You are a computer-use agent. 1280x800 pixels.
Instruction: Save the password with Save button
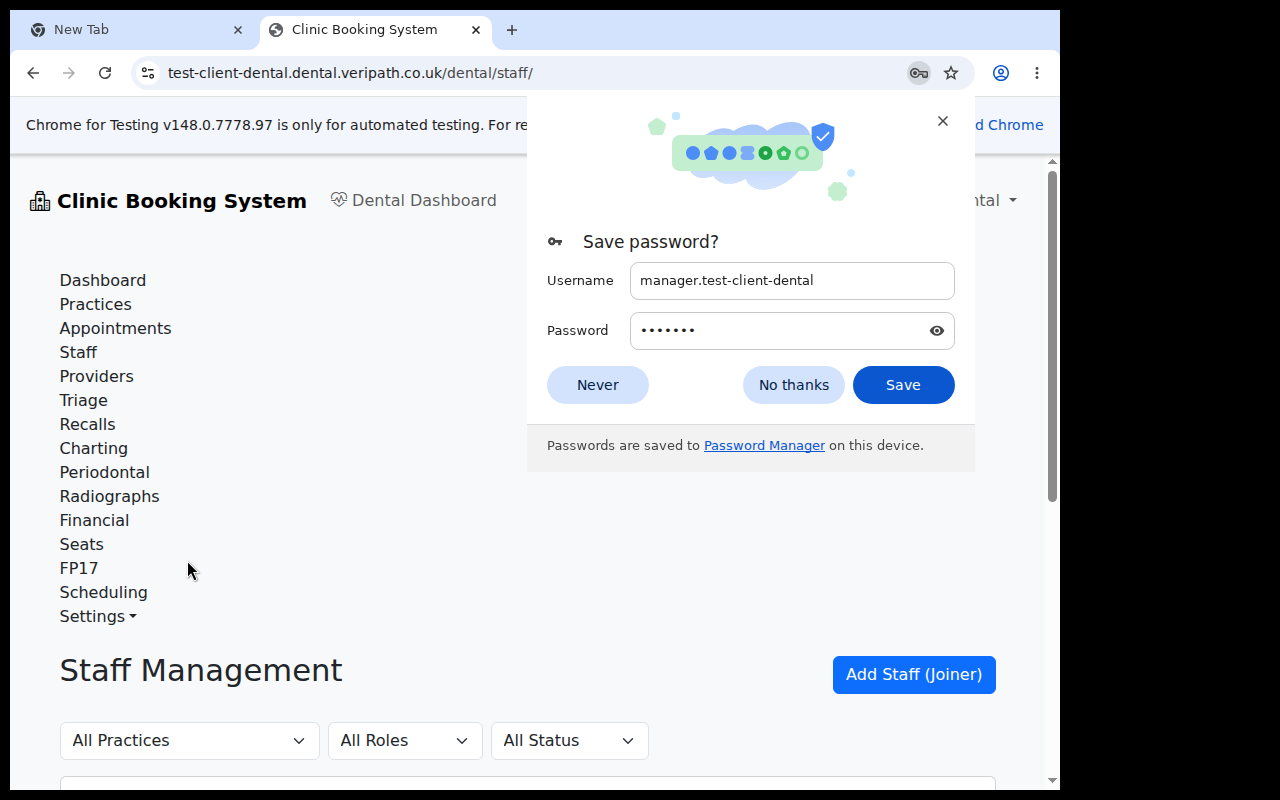tap(904, 385)
